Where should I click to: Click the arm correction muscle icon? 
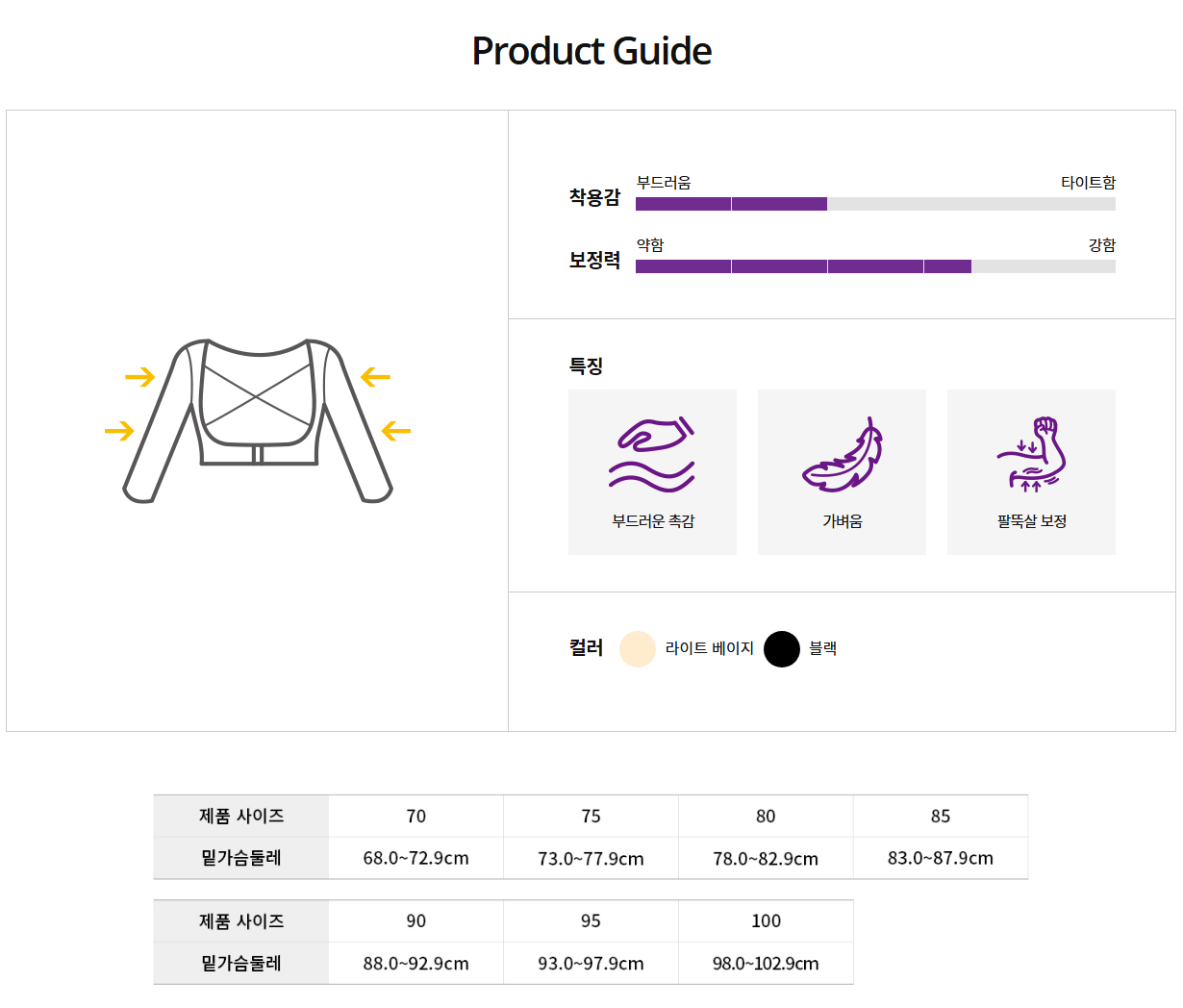(x=1031, y=455)
